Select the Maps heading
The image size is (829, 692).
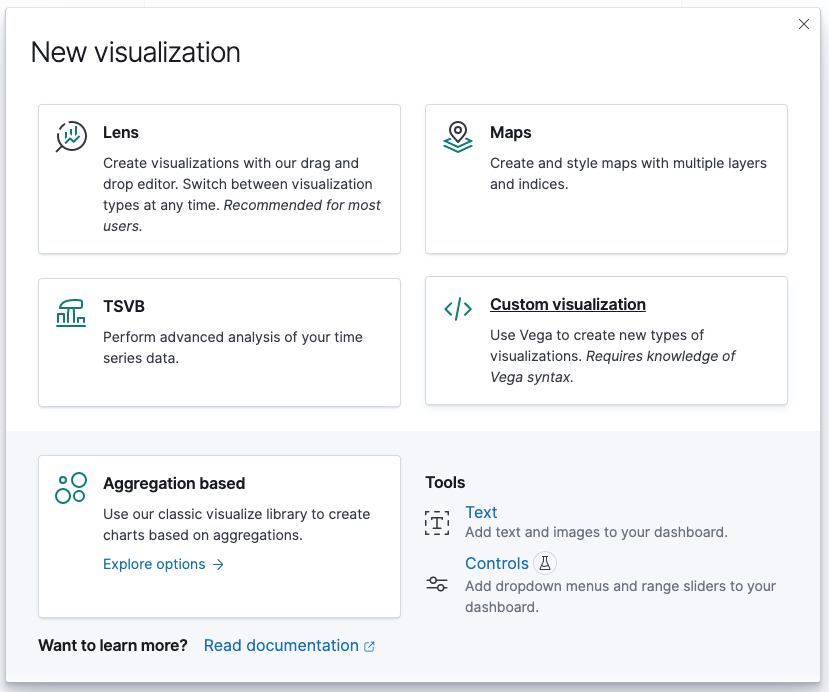tap(510, 133)
